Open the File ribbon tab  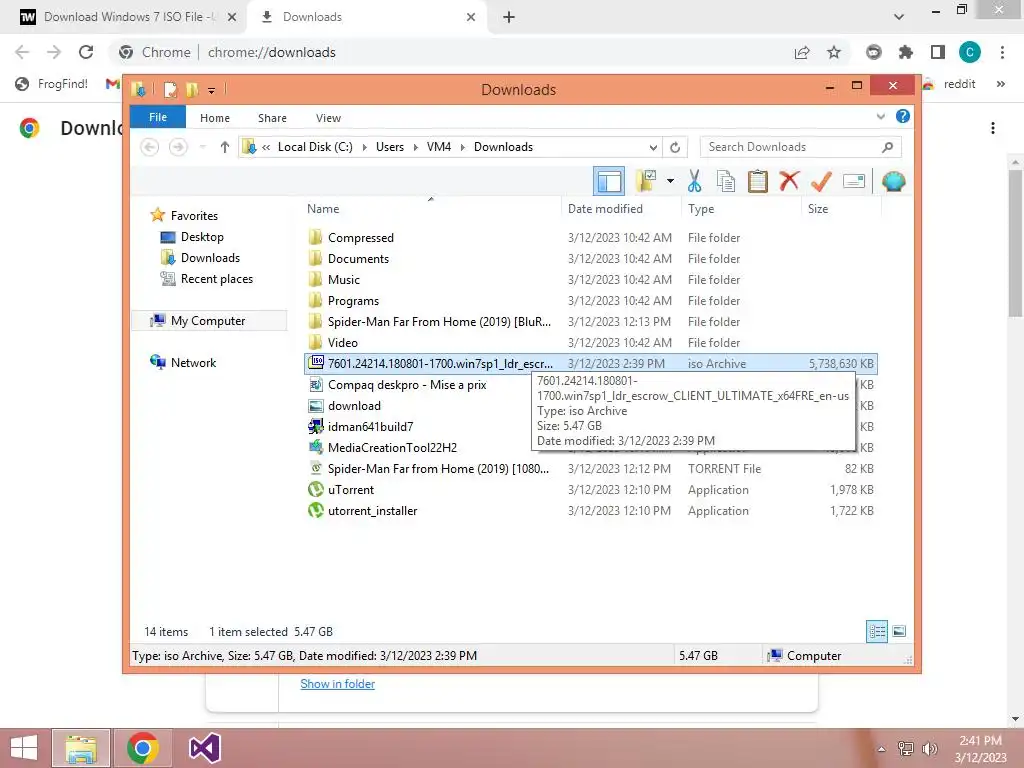[158, 118]
